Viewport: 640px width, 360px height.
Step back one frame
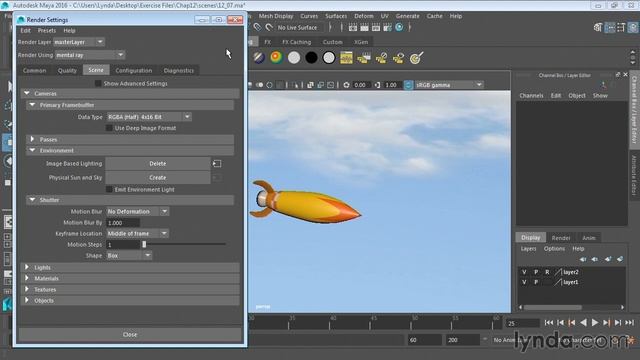coord(560,322)
